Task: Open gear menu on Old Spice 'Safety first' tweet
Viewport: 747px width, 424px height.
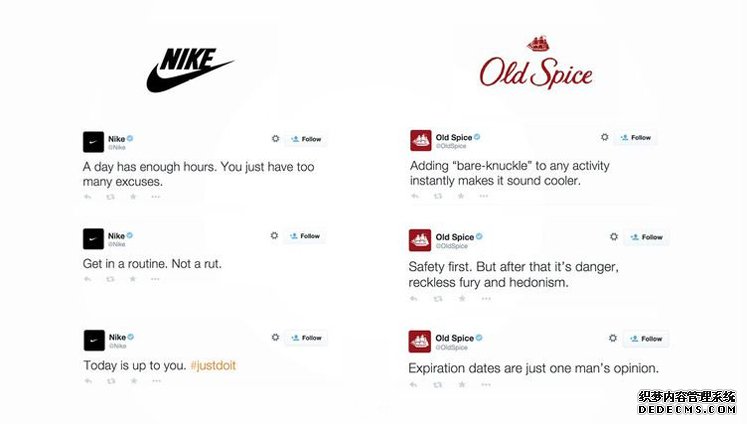Action: (614, 237)
